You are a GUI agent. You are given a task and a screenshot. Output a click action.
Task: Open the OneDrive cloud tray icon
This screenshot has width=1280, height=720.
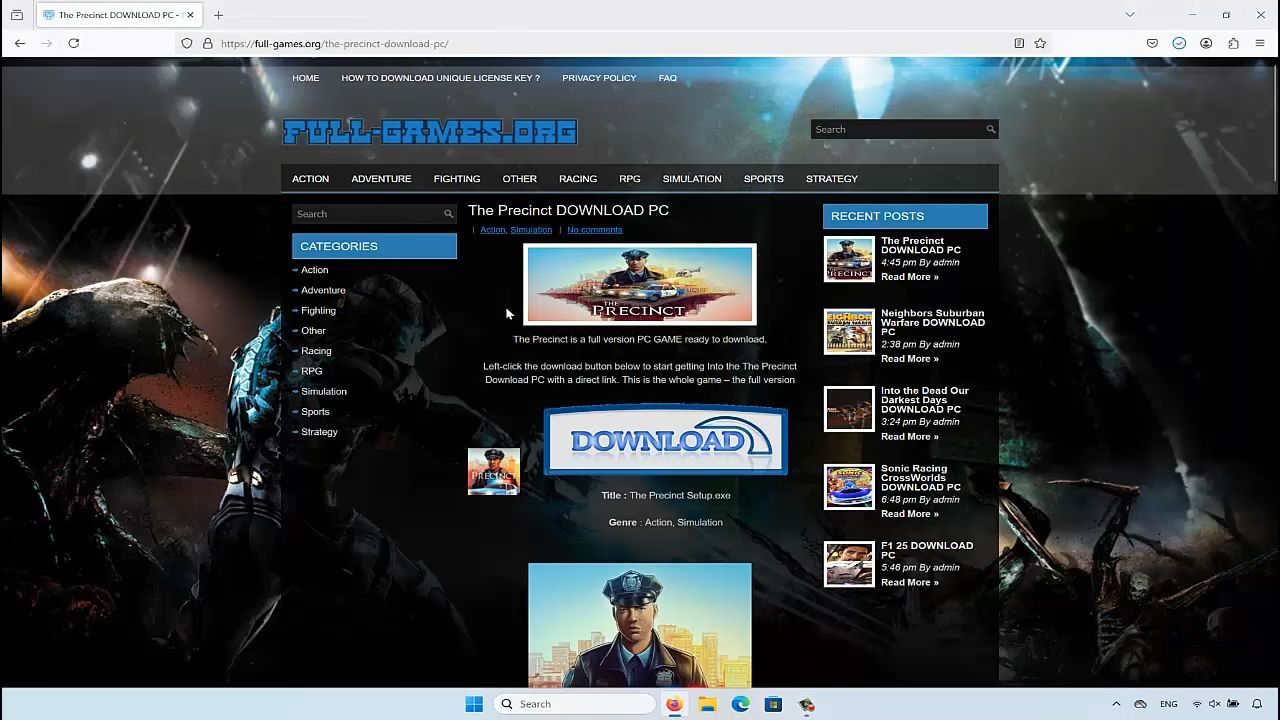[1140, 704]
